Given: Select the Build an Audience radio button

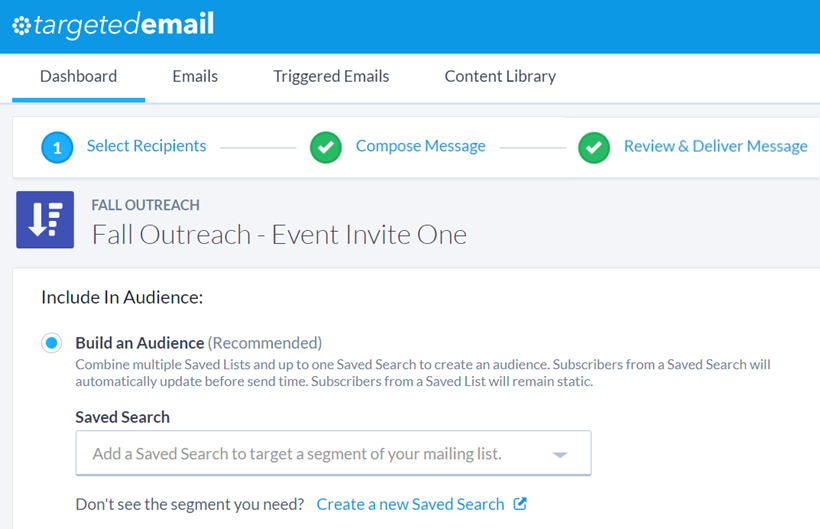Looking at the screenshot, I should (52, 343).
